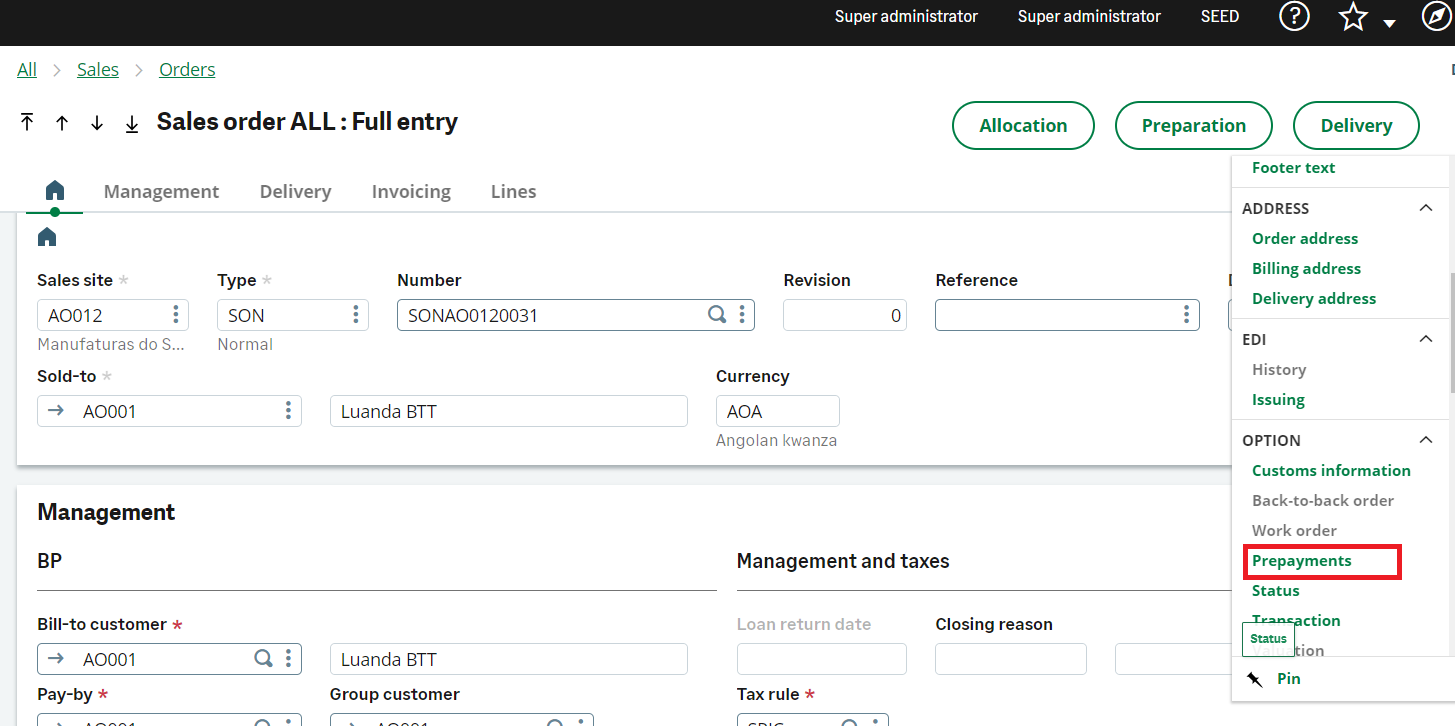Jump to first record with top arrow icon
Screen dimensions: 1455x726
pyautogui.click(x=27, y=121)
